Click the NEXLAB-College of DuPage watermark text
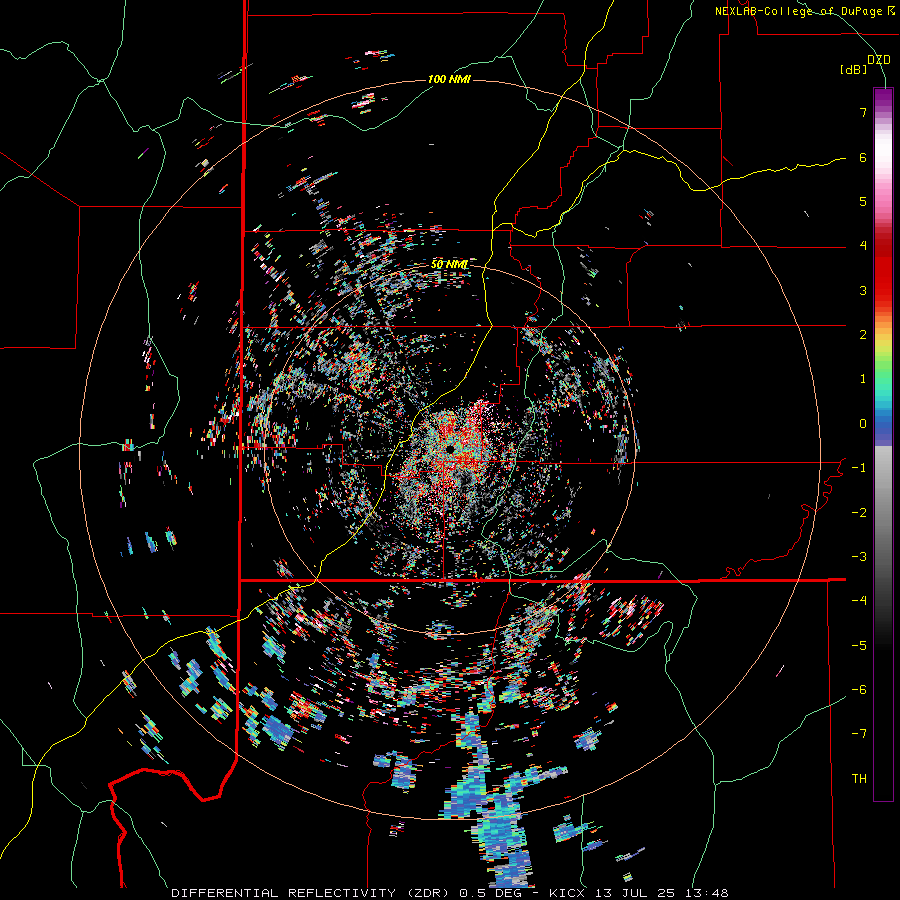This screenshot has width=900, height=900. coord(804,11)
